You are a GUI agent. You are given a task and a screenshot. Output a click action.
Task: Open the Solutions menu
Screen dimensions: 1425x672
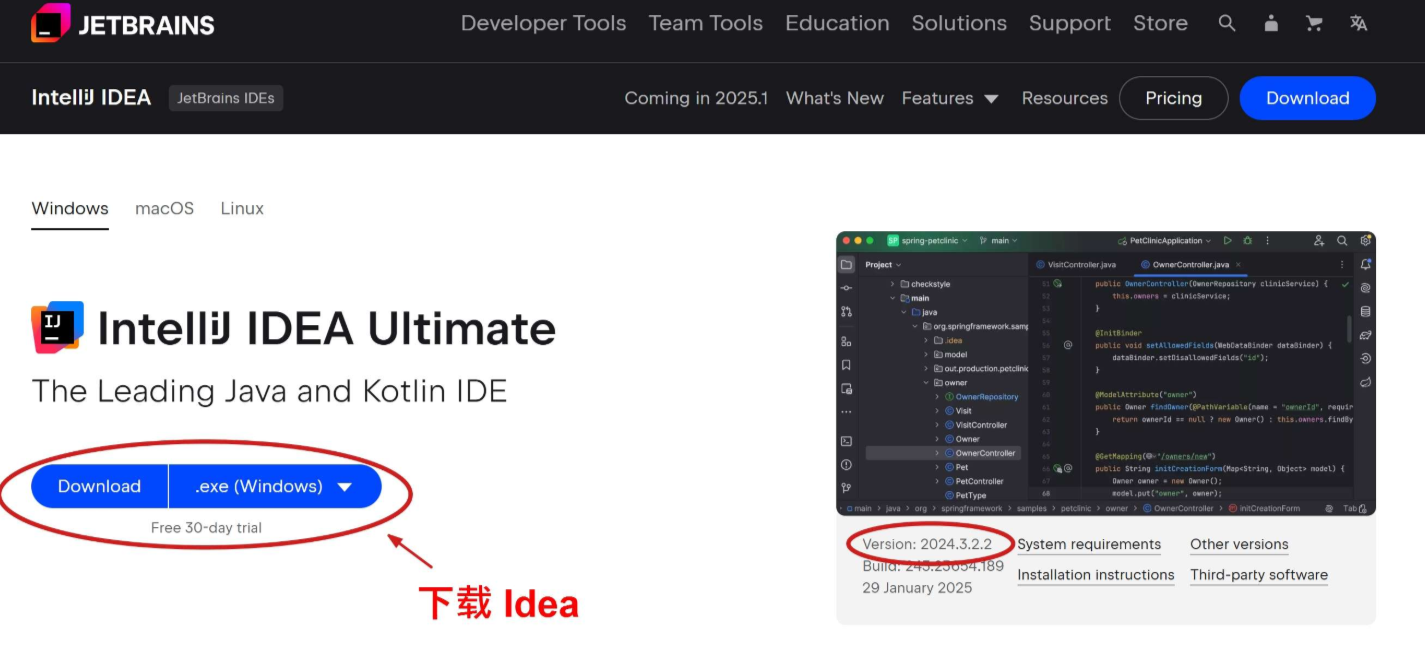point(959,23)
